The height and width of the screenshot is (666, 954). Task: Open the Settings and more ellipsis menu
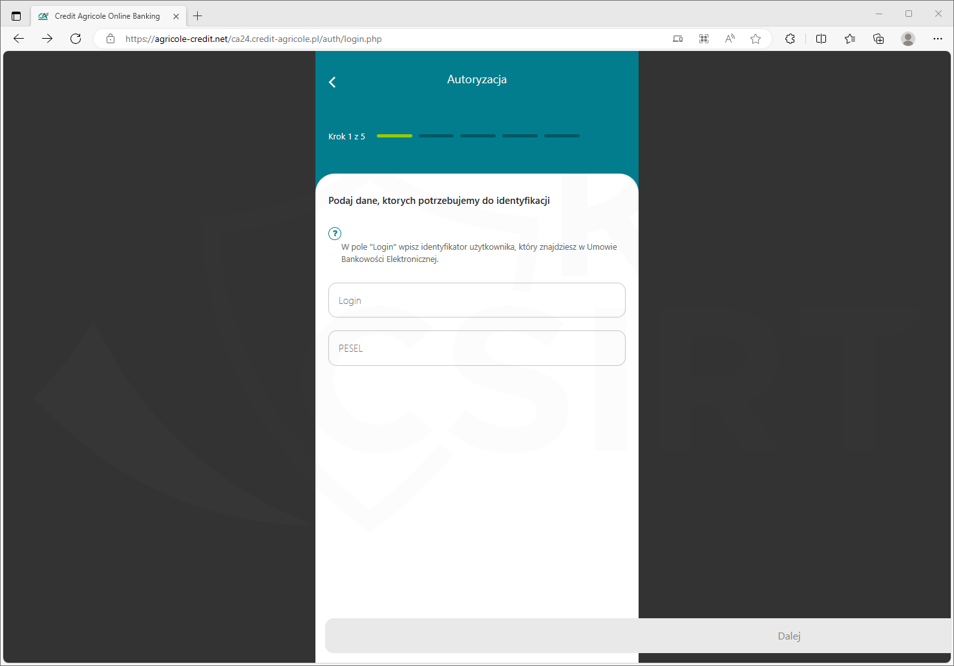click(938, 39)
